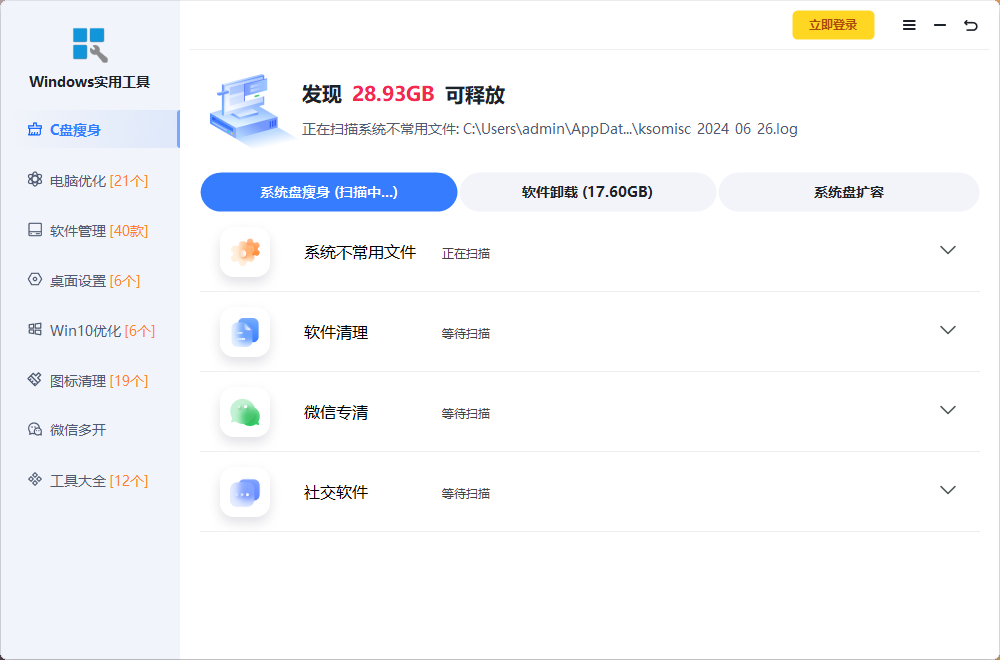The width and height of the screenshot is (1000, 660).
Task: Open Win10优化 [6个] sidebar item
Action: point(90,330)
